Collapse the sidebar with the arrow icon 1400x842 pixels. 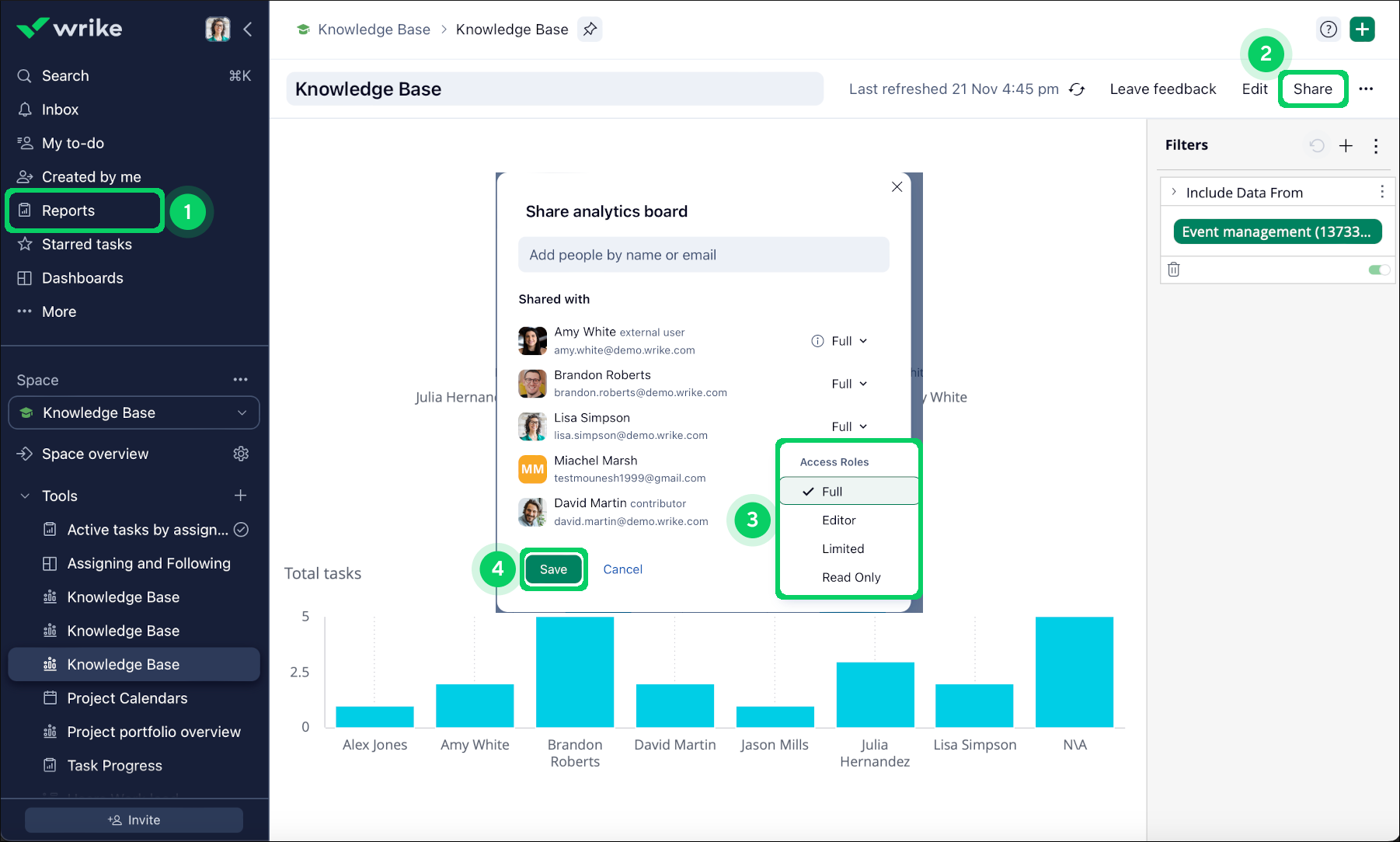[248, 30]
